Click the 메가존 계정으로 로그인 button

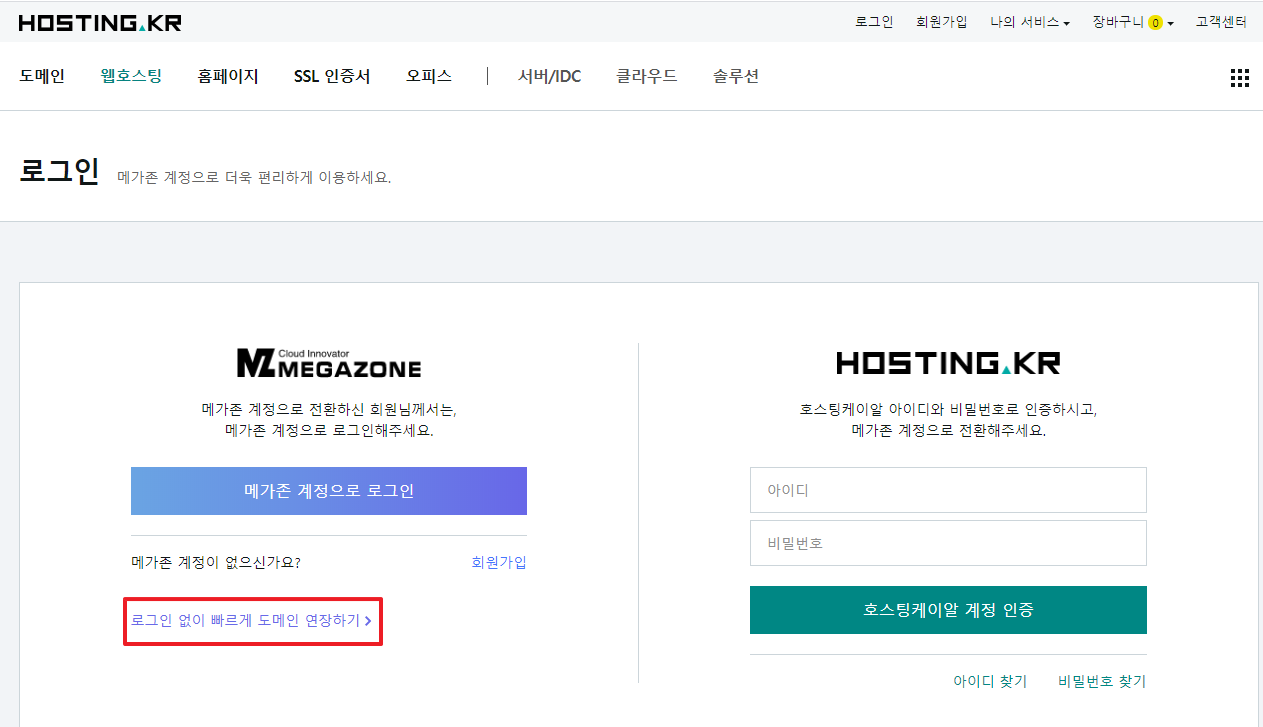(x=329, y=491)
